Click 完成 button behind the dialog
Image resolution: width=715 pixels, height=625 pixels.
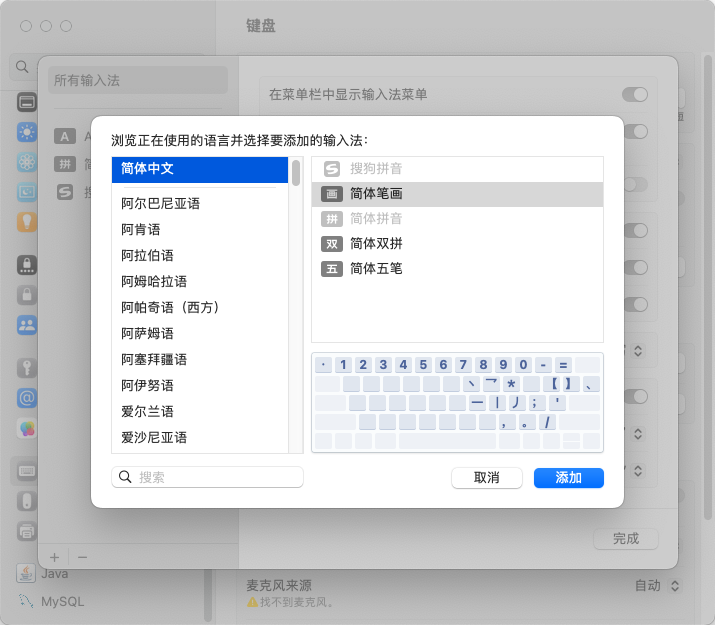tap(626, 539)
